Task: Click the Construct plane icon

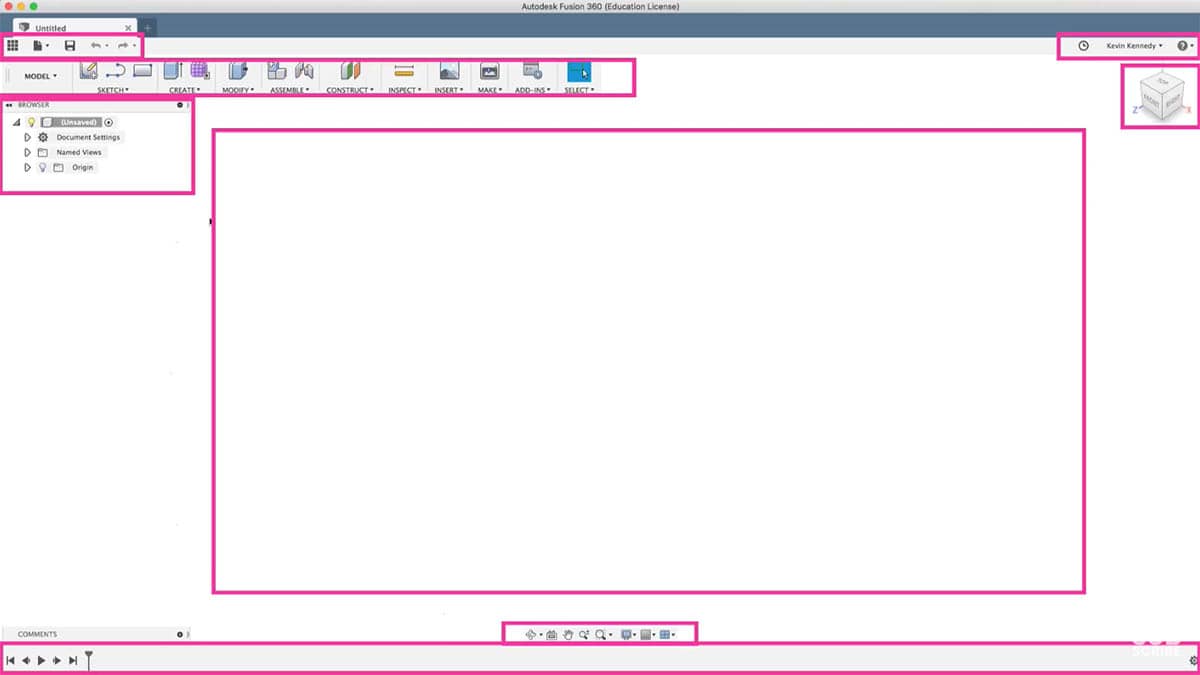Action: [x=349, y=71]
